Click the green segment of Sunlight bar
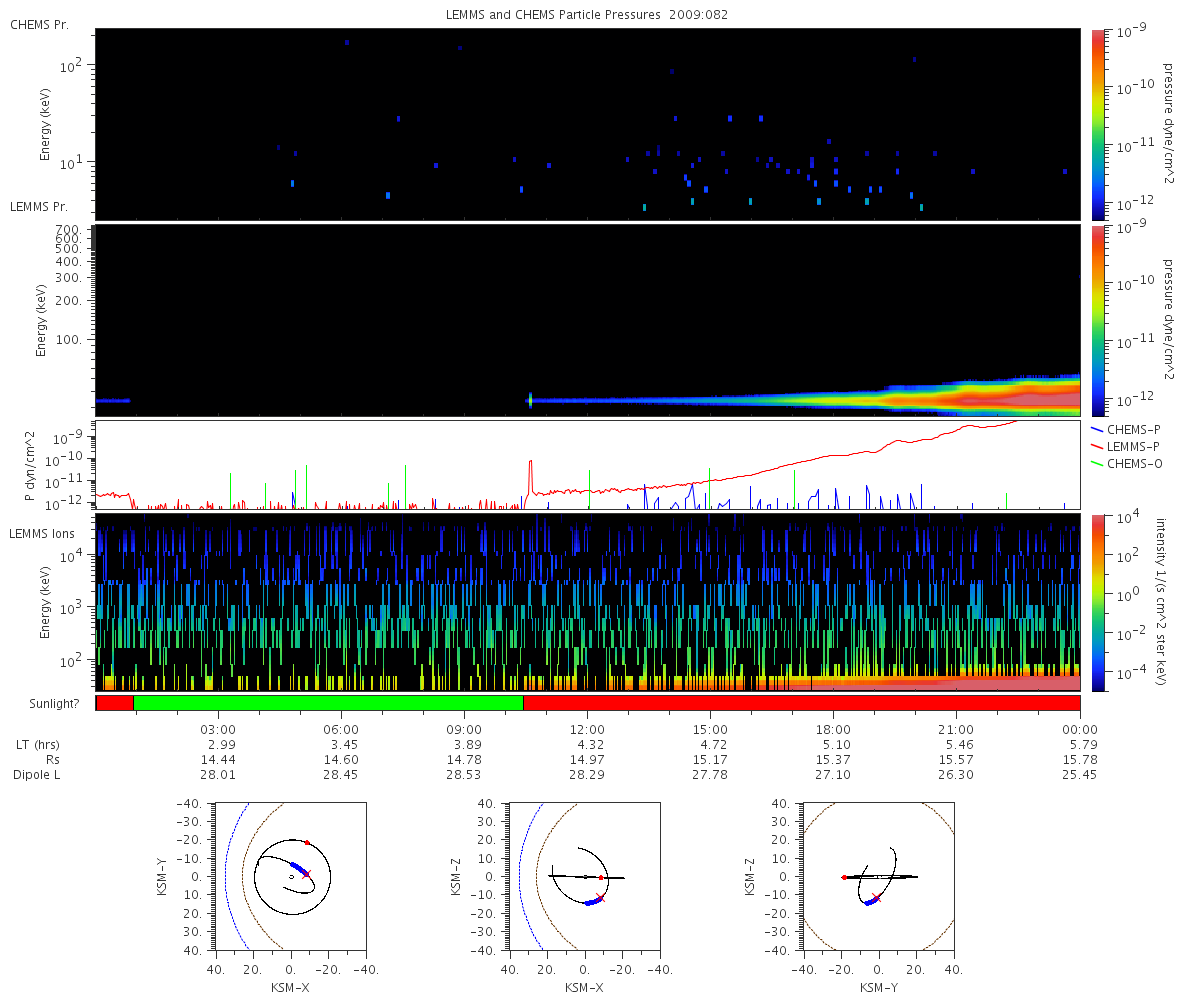The height and width of the screenshot is (1000, 1200). (328, 703)
